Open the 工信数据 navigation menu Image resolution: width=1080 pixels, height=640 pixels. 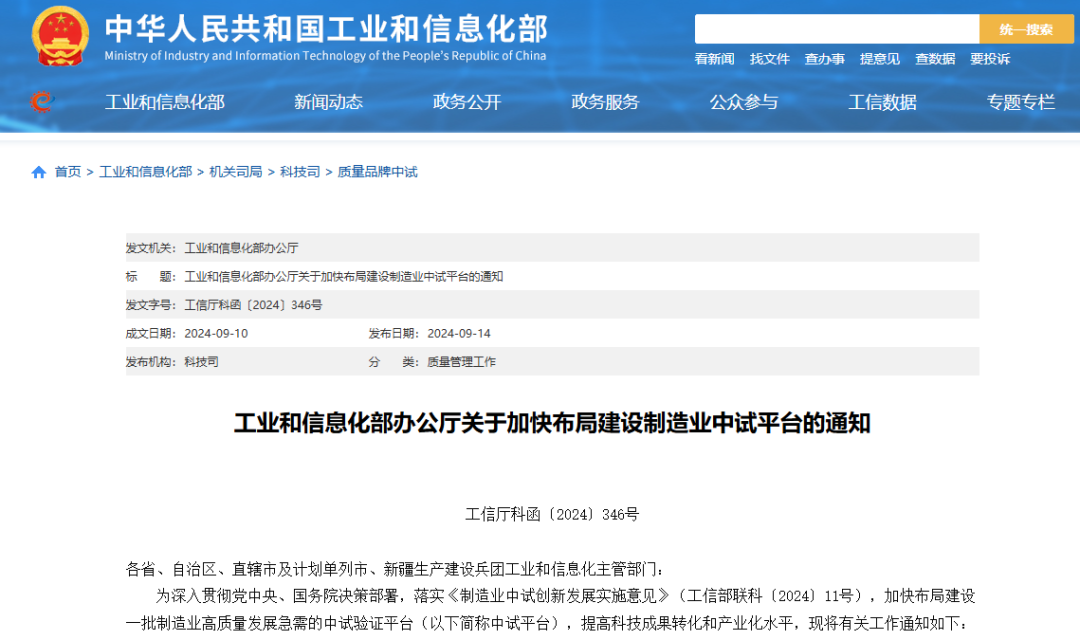882,102
